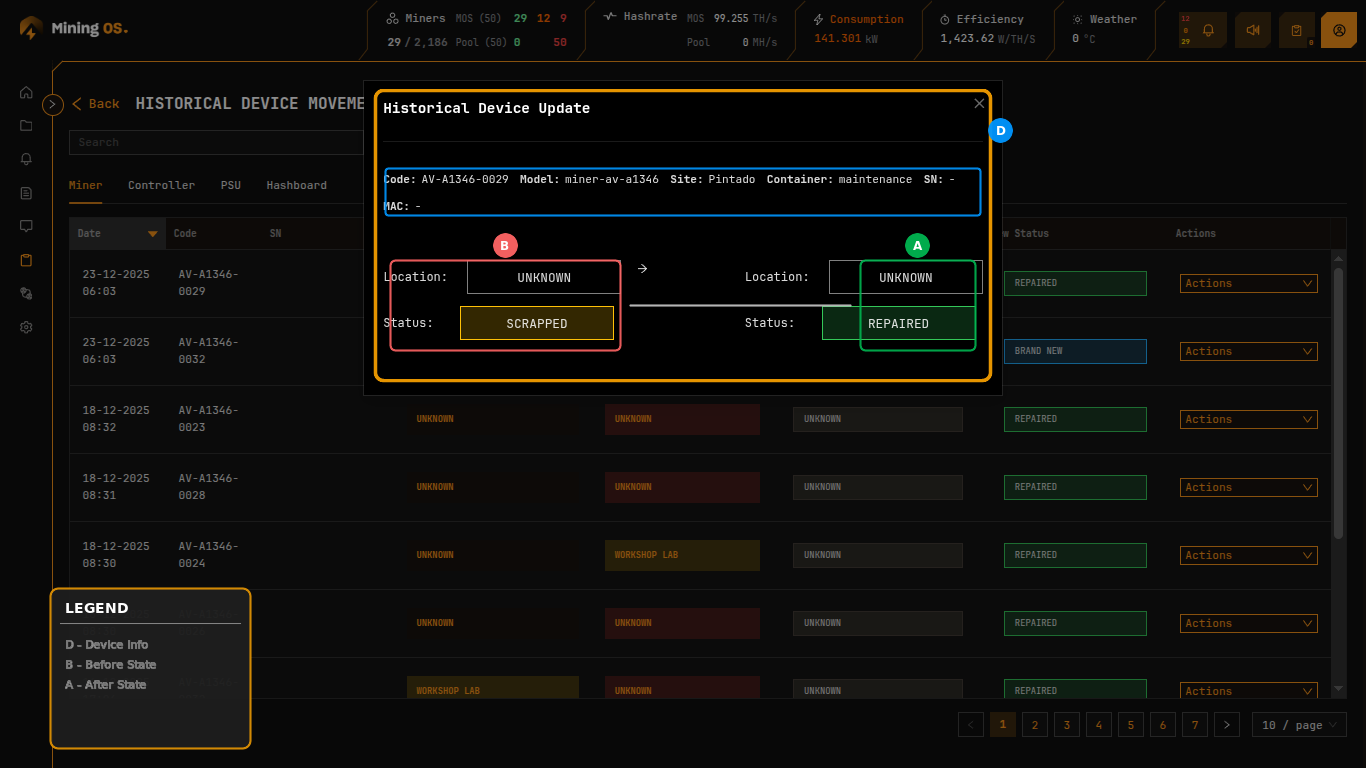The height and width of the screenshot is (768, 1366).
Task: Click the settings gear in sidebar
Action: click(26, 327)
